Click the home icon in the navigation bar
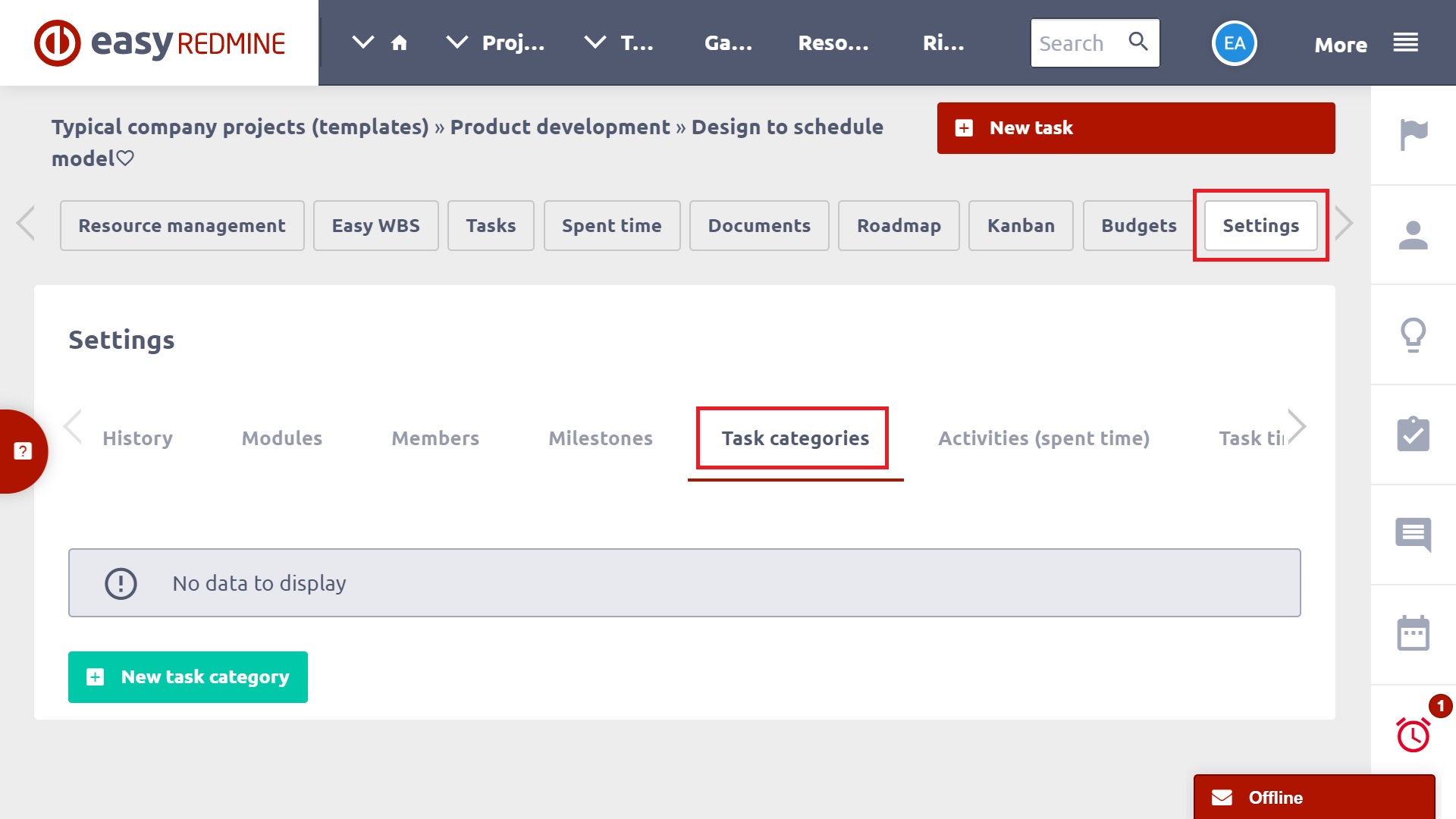 point(400,42)
